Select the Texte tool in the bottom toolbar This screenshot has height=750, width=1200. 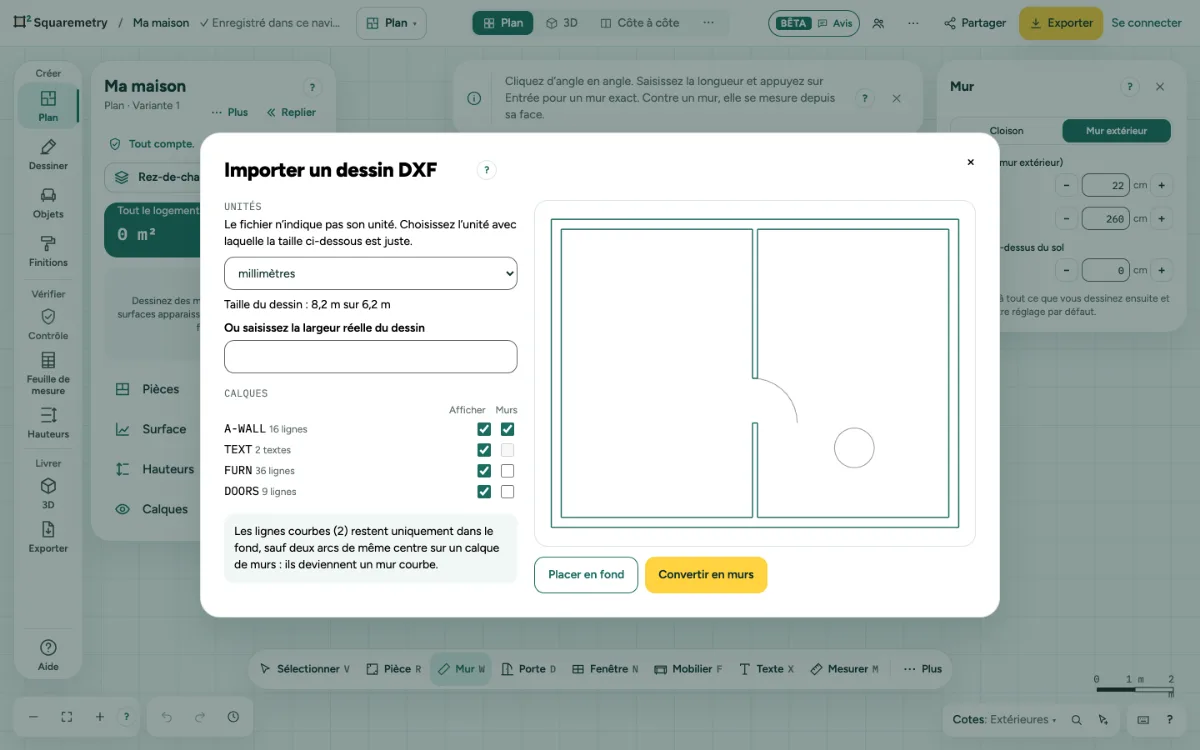(766, 669)
